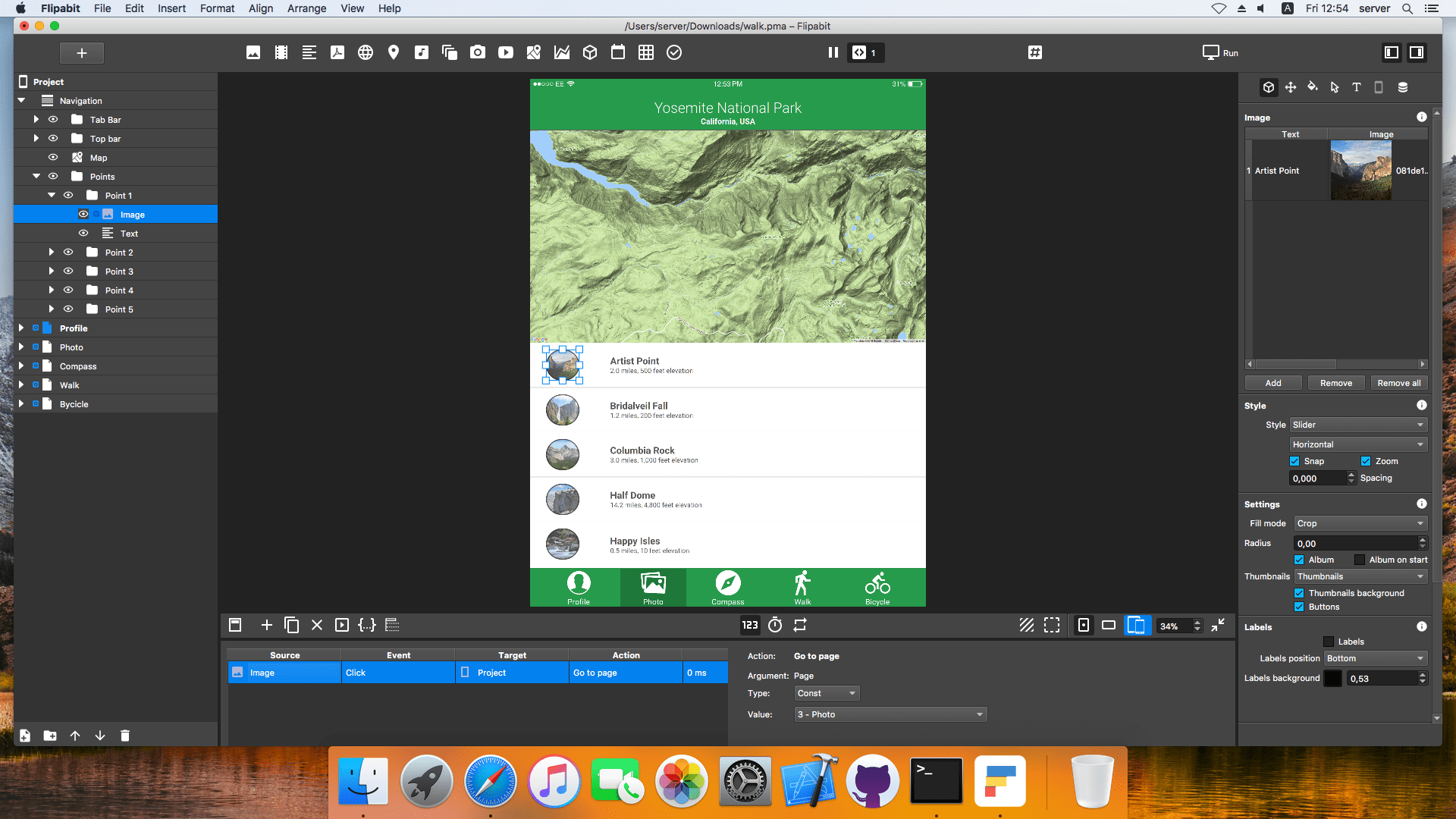Select the move arrows inspector tab

(x=1291, y=87)
